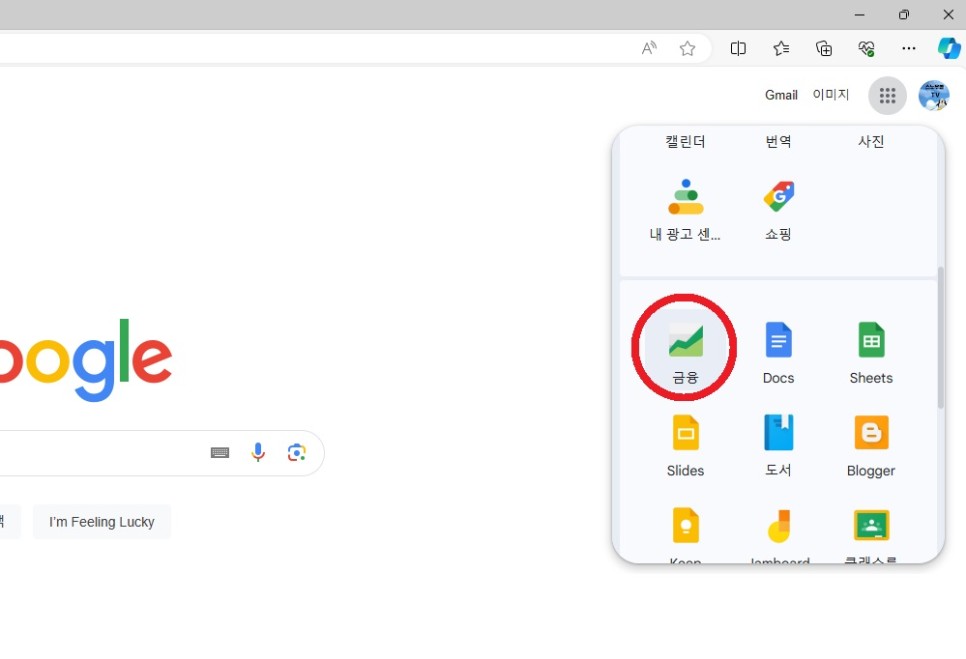Click the Translate (번역) label
This screenshot has height=659, width=966.
778,142
